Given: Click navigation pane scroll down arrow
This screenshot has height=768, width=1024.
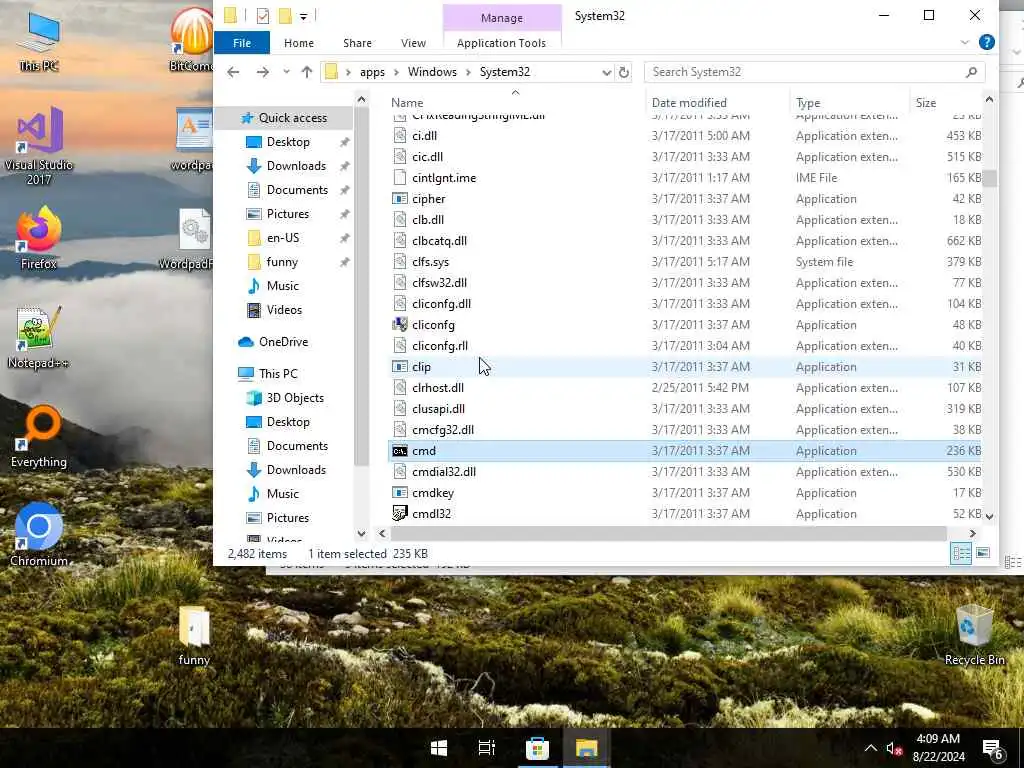Looking at the screenshot, I should pos(361,534).
